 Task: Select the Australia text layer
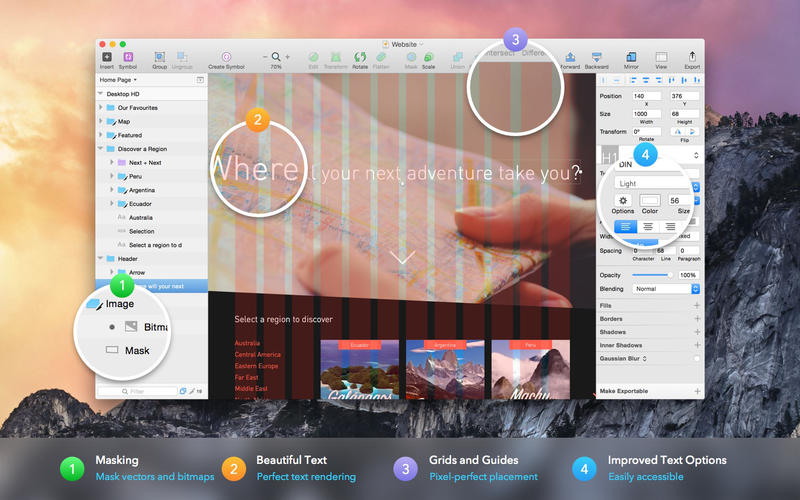click(x=141, y=217)
